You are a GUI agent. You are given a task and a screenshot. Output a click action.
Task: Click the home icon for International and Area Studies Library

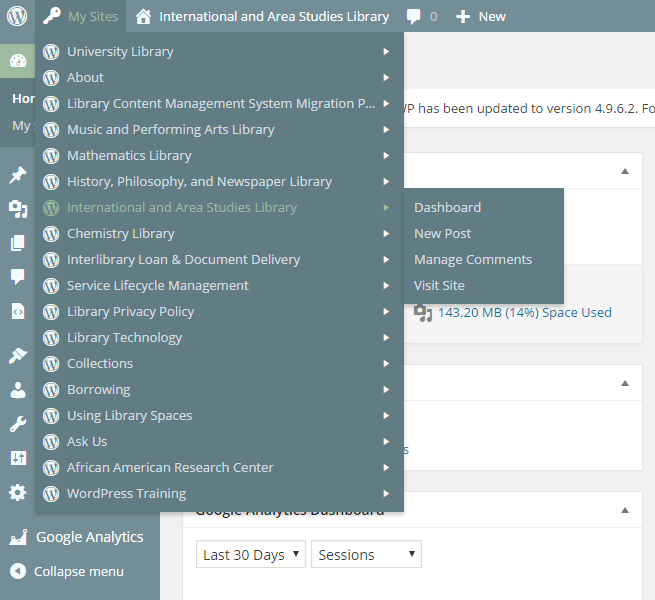click(x=143, y=17)
